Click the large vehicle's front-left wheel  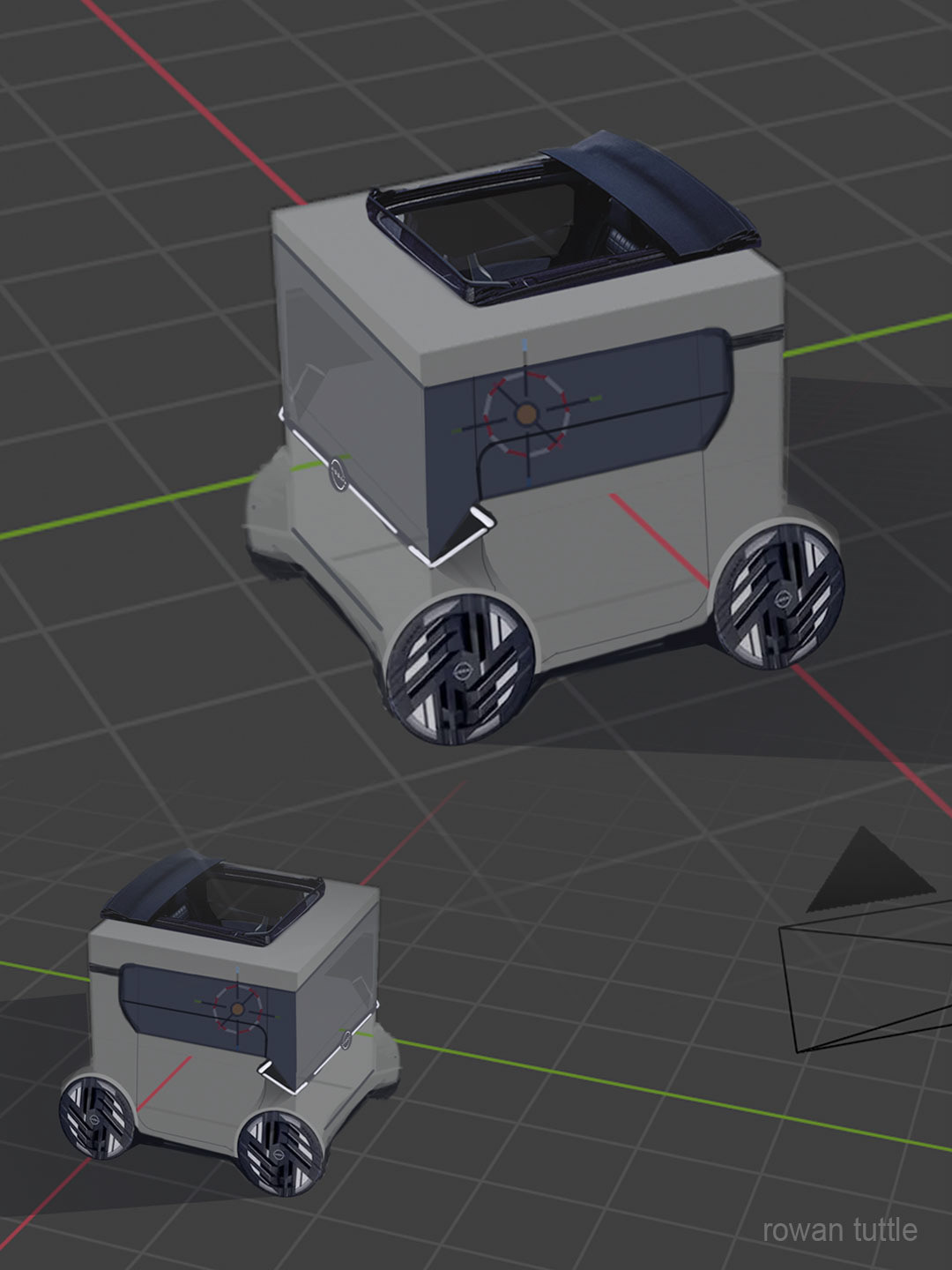(x=460, y=669)
